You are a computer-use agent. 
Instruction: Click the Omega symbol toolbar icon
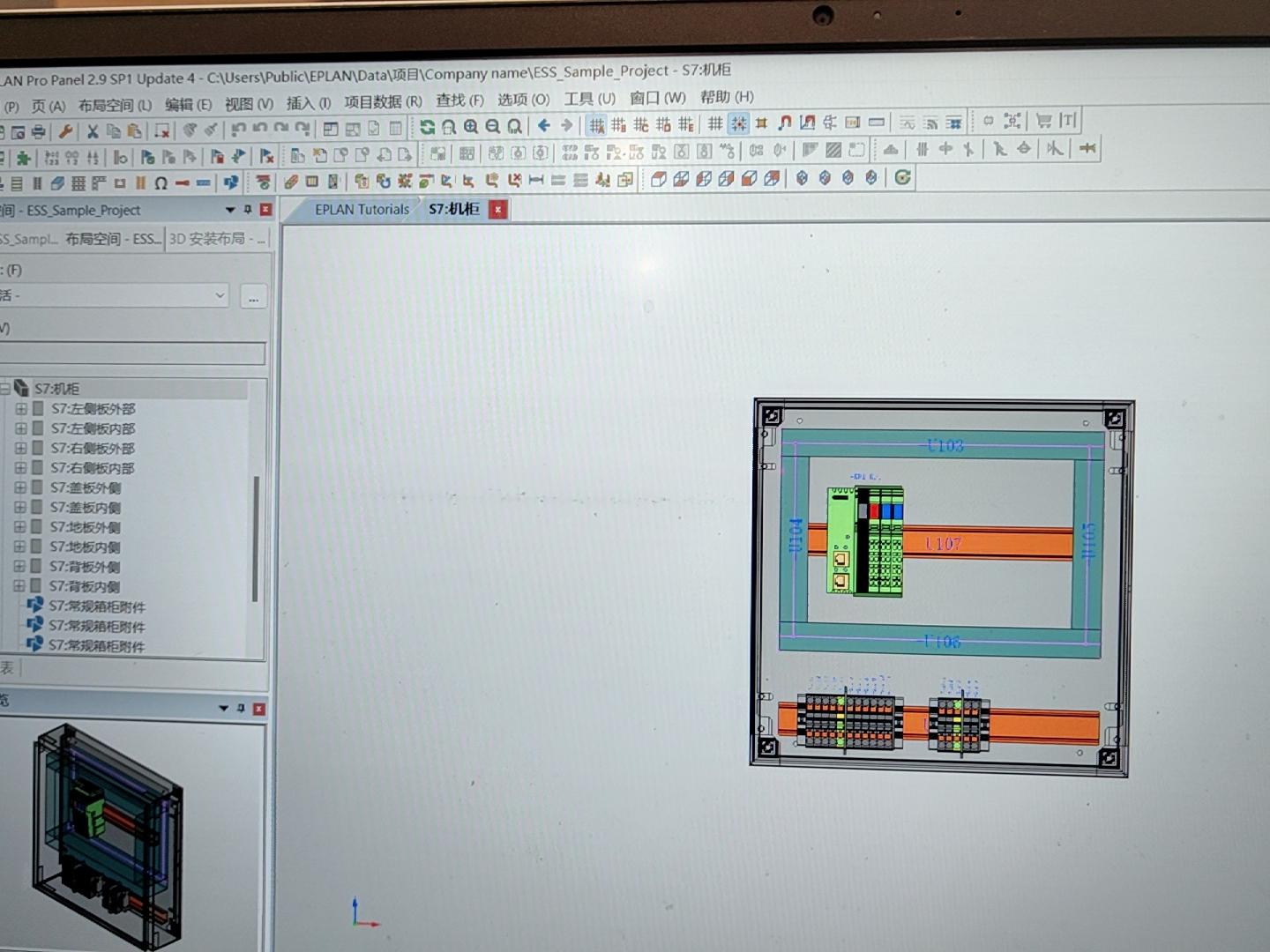click(x=161, y=183)
